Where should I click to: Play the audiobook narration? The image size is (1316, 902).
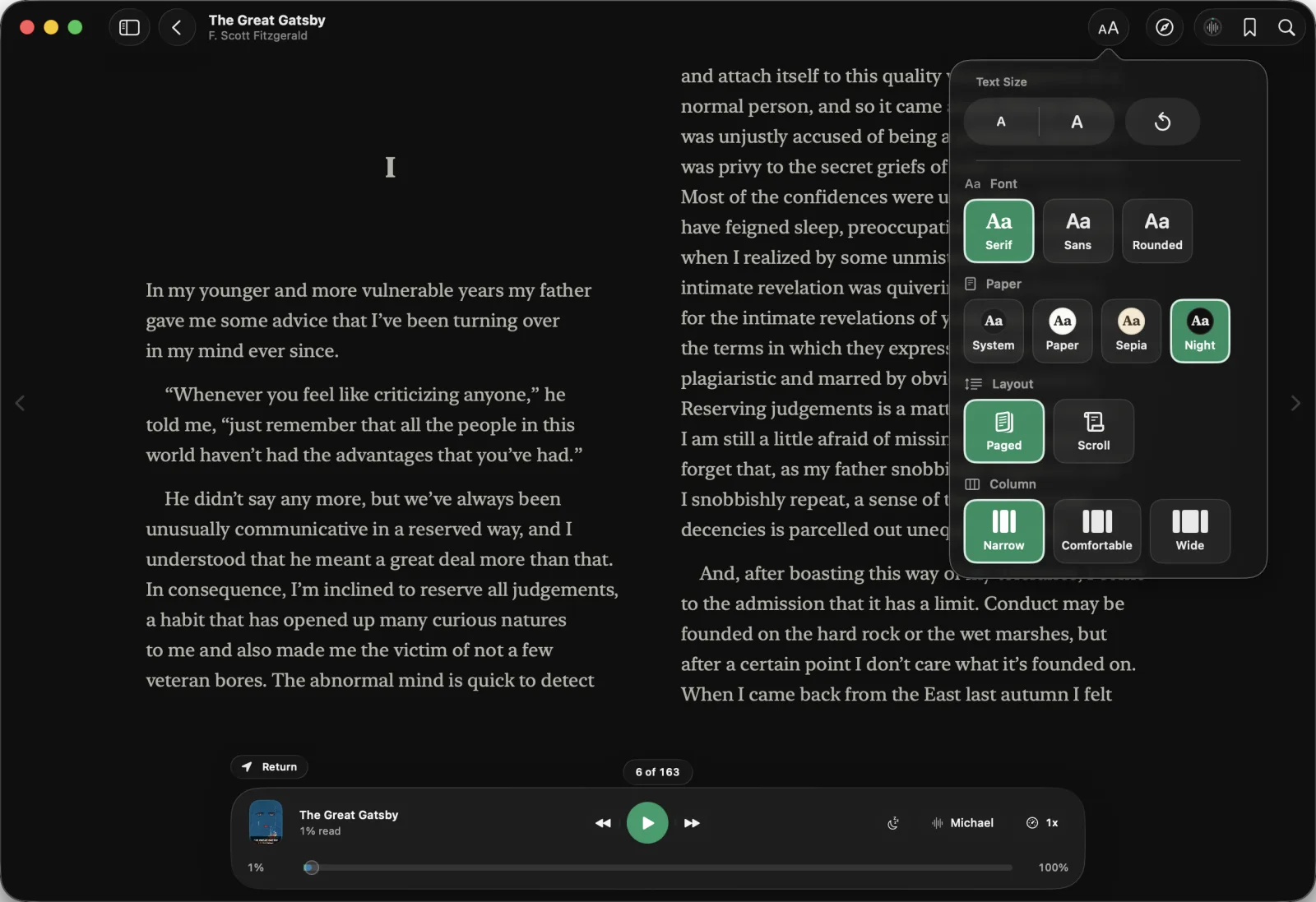pos(647,823)
